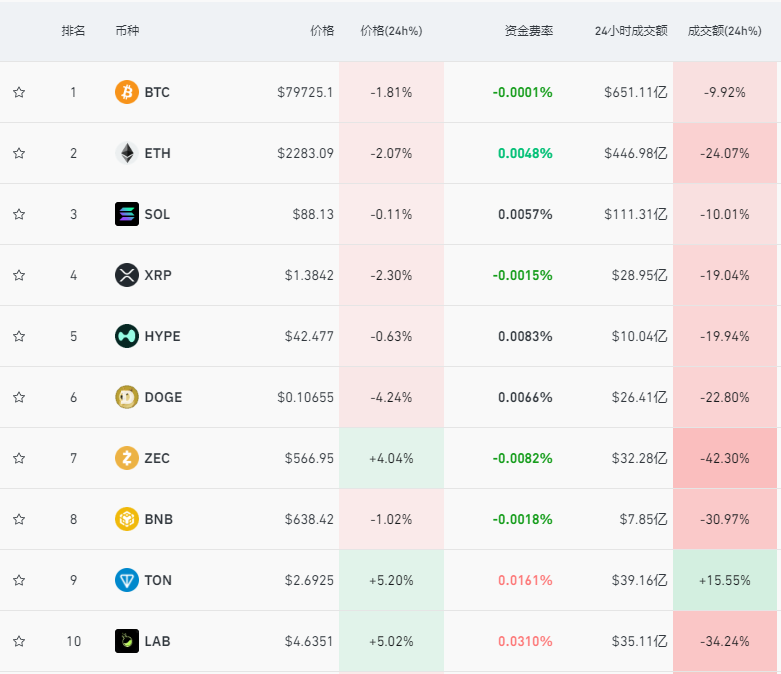Screen dimensions: 781x674
Task: Add DOGE to favorites star
Action: point(19,397)
